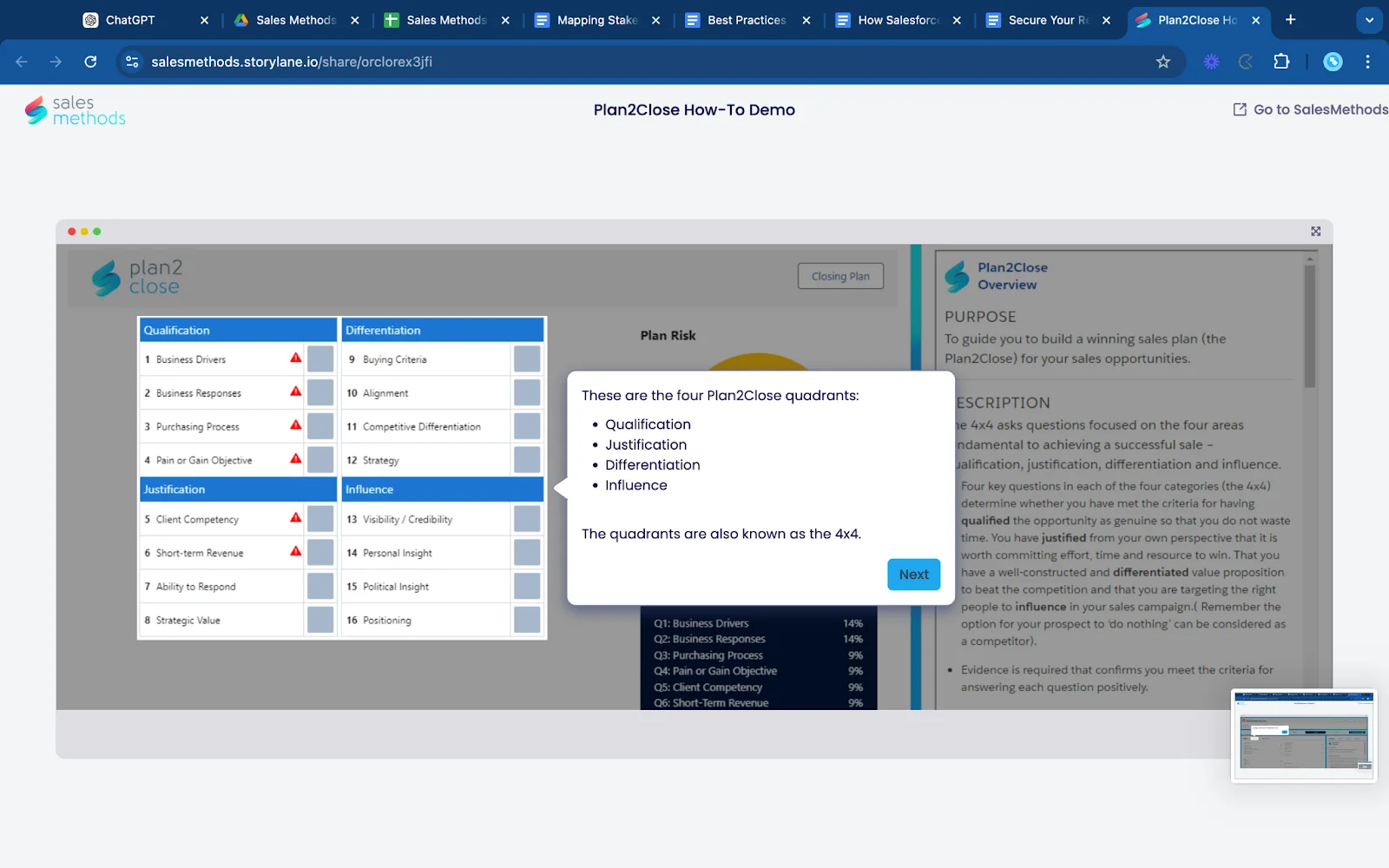Select the Competitive Differentiation row
The width and height of the screenshot is (1389, 868).
pos(443,426)
